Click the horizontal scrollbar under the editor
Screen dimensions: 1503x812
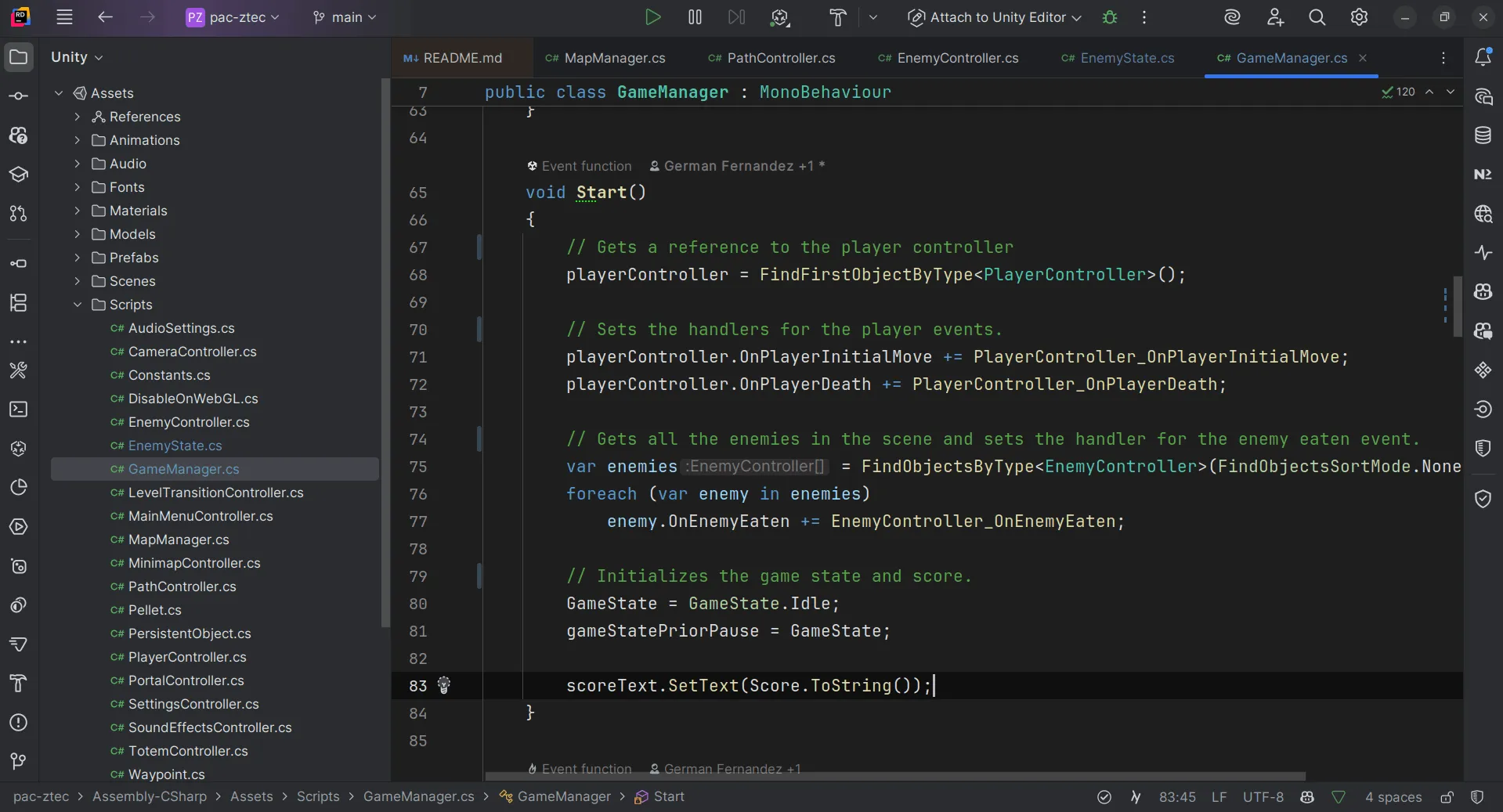pos(894,777)
